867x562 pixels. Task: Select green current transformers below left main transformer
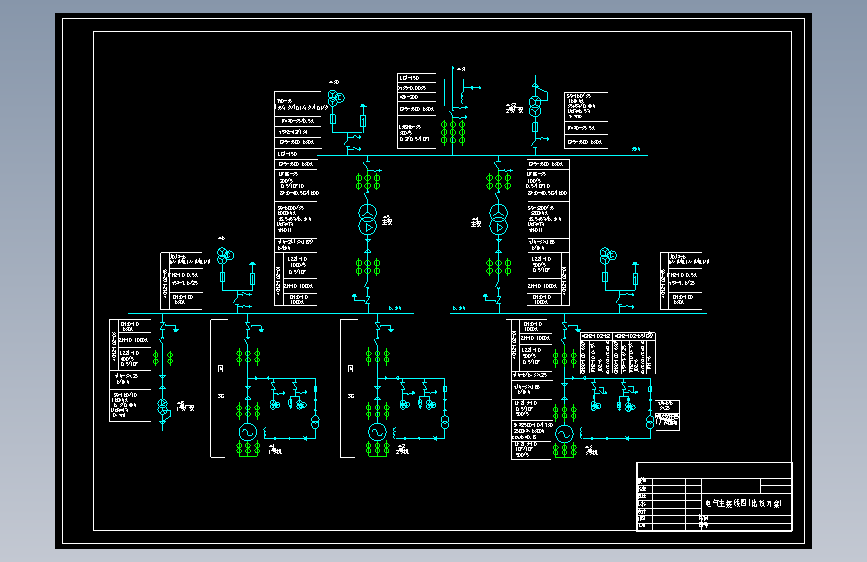pyautogui.click(x=368, y=267)
